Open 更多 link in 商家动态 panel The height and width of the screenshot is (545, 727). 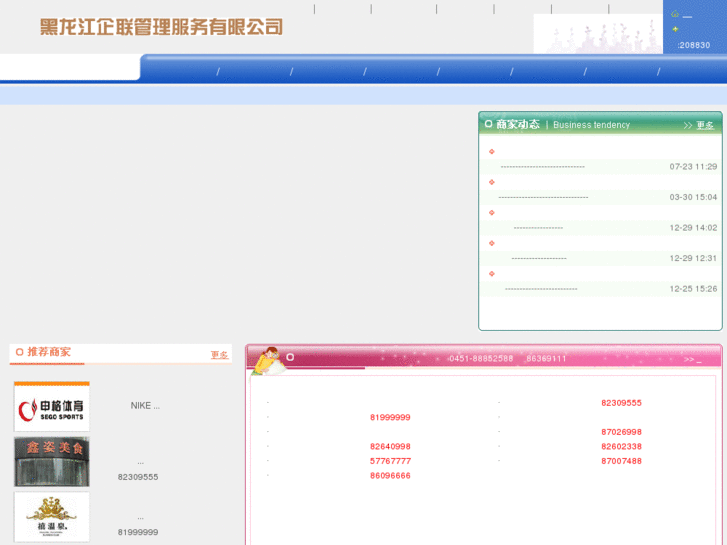705,126
